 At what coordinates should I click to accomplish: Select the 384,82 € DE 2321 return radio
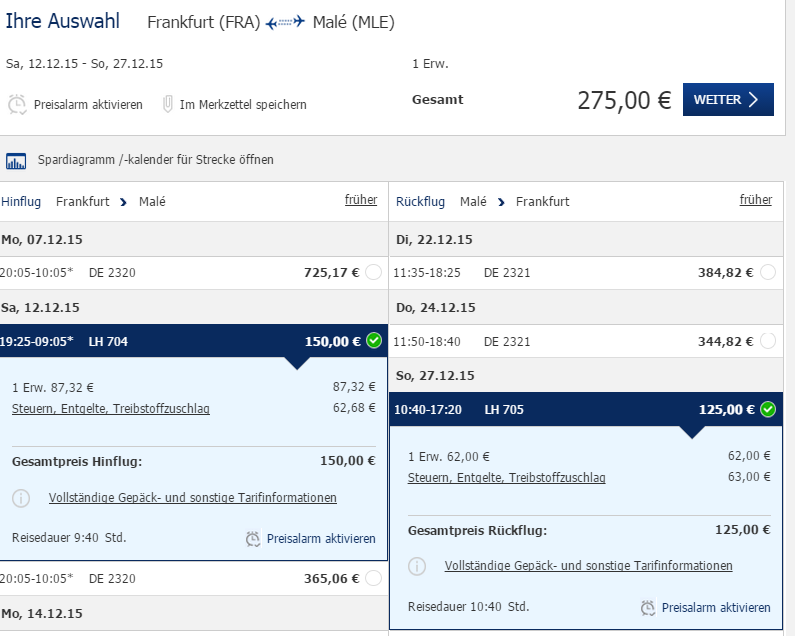[768, 272]
